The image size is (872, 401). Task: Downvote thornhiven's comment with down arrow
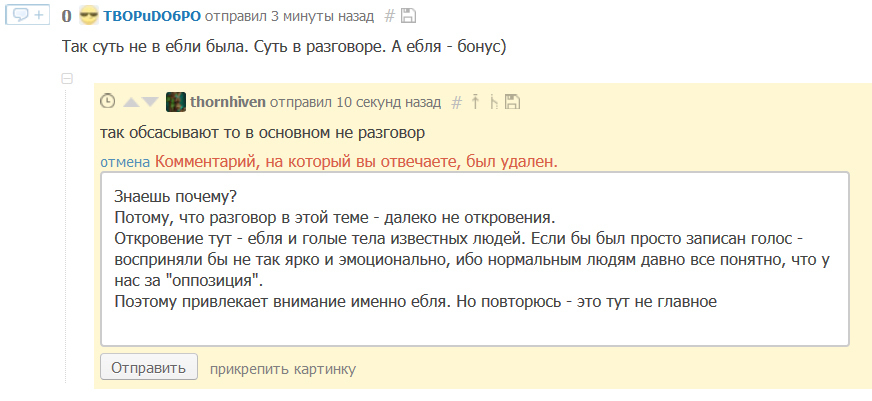pos(150,102)
